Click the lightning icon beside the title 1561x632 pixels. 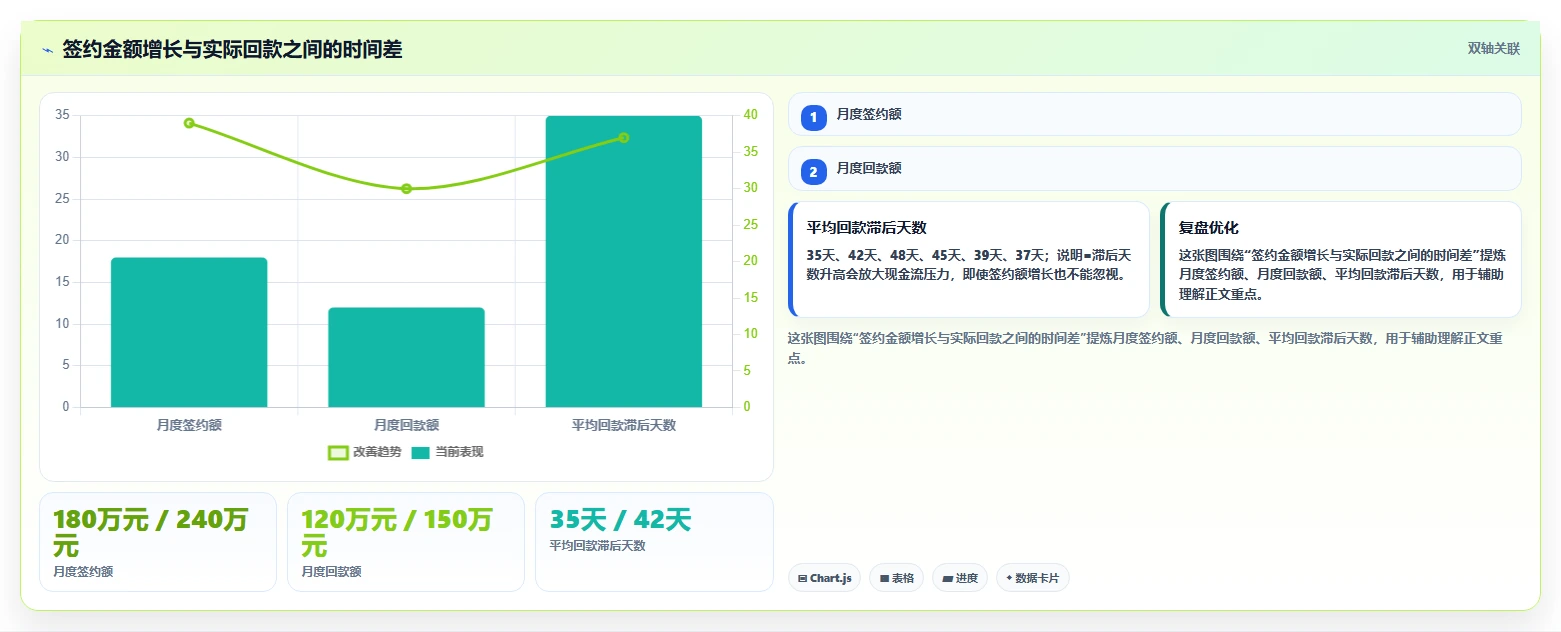pyautogui.click(x=47, y=50)
